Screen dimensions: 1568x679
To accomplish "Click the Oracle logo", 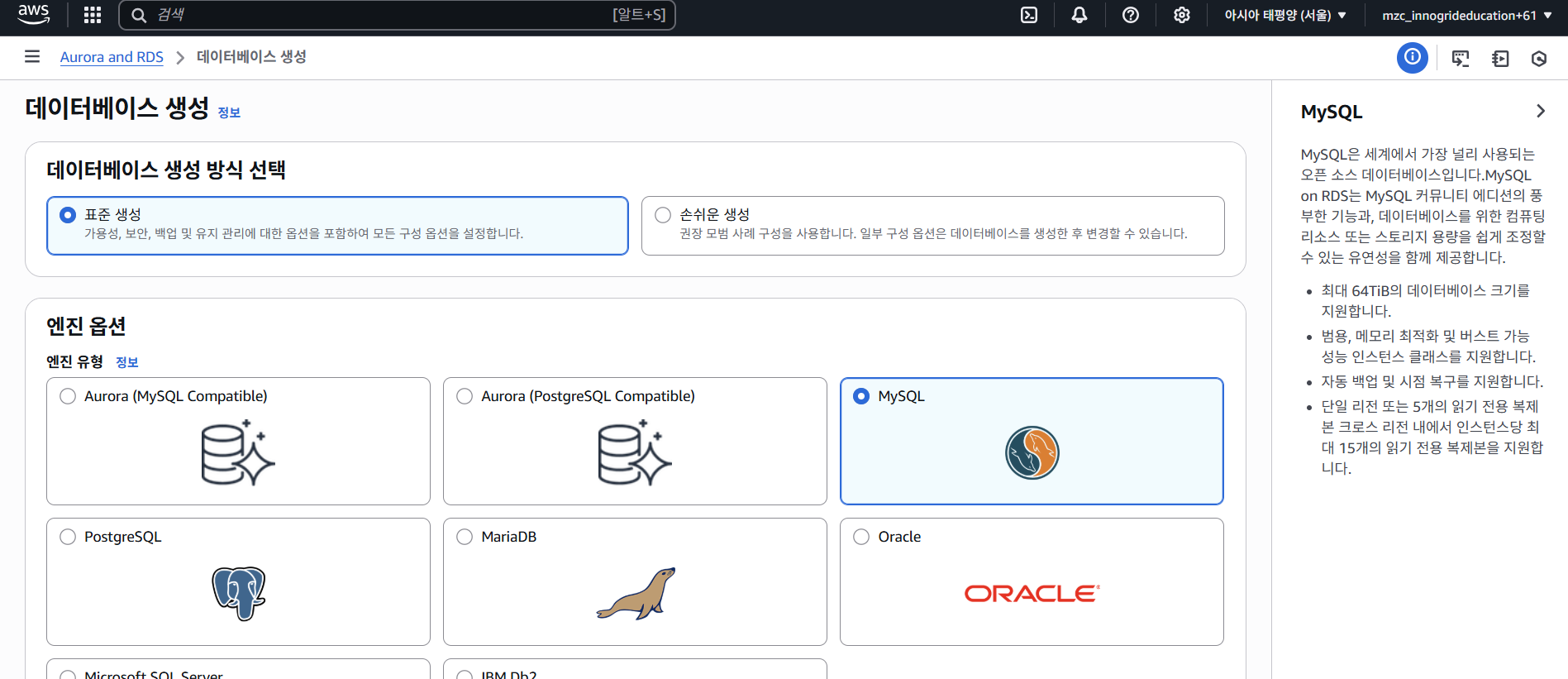I will [1032, 593].
